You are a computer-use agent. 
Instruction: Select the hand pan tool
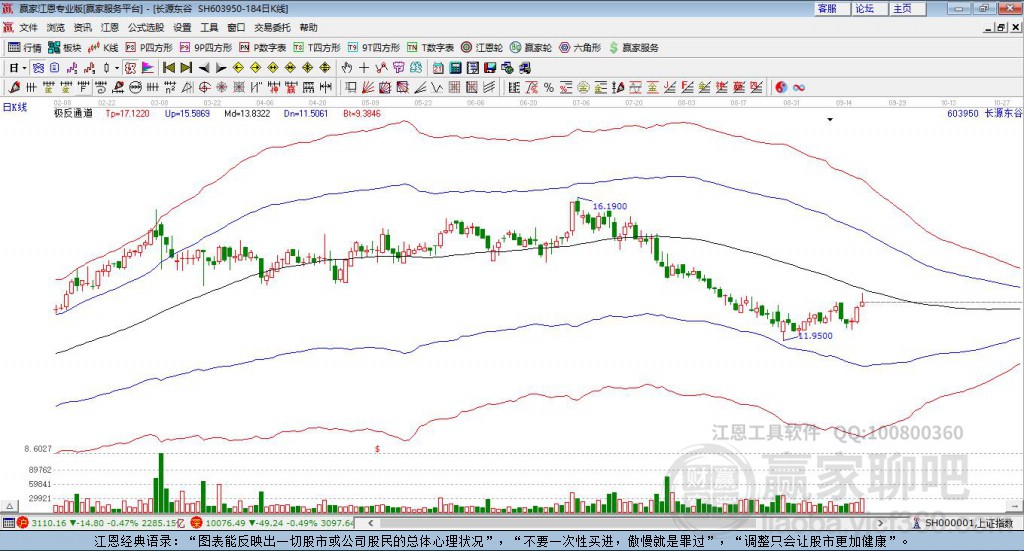[347, 68]
